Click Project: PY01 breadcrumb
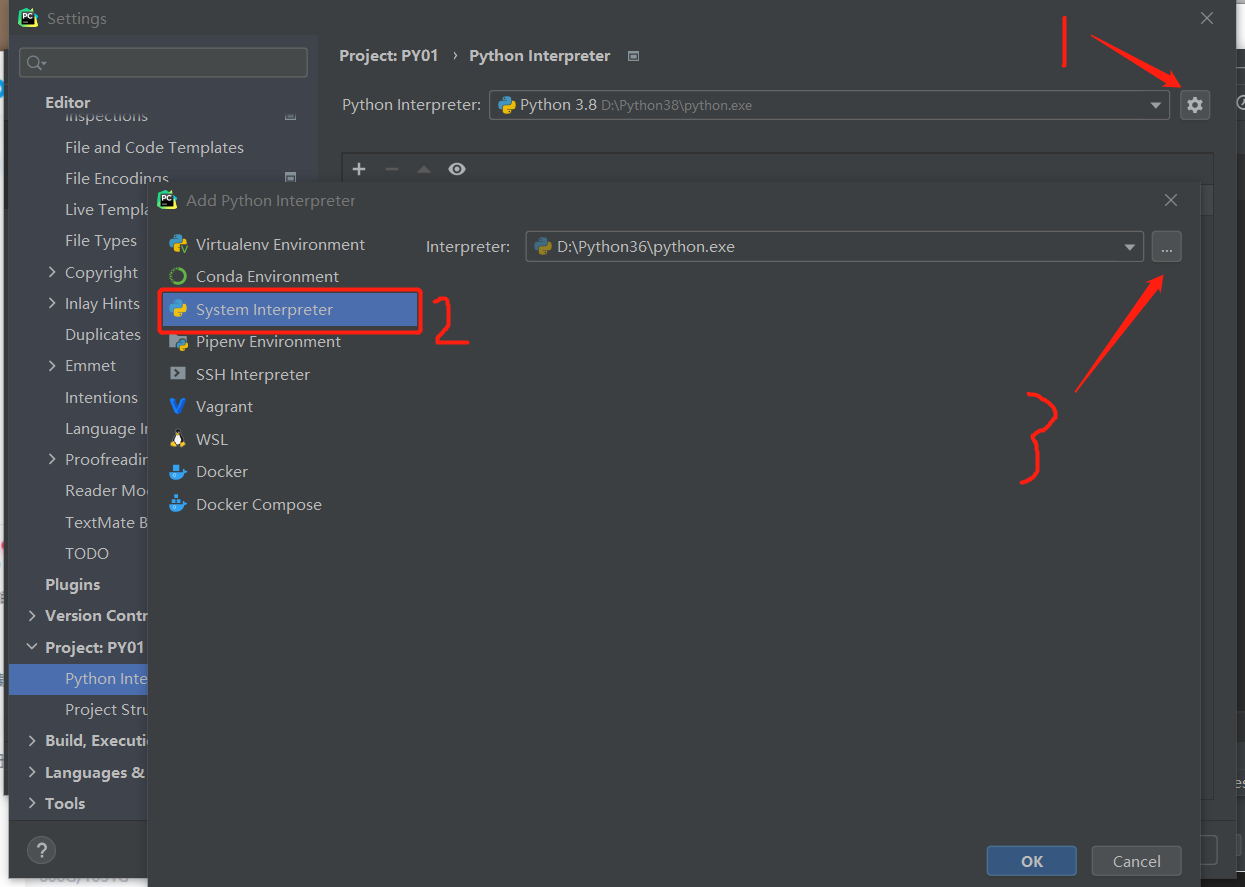1245x887 pixels. click(x=389, y=56)
